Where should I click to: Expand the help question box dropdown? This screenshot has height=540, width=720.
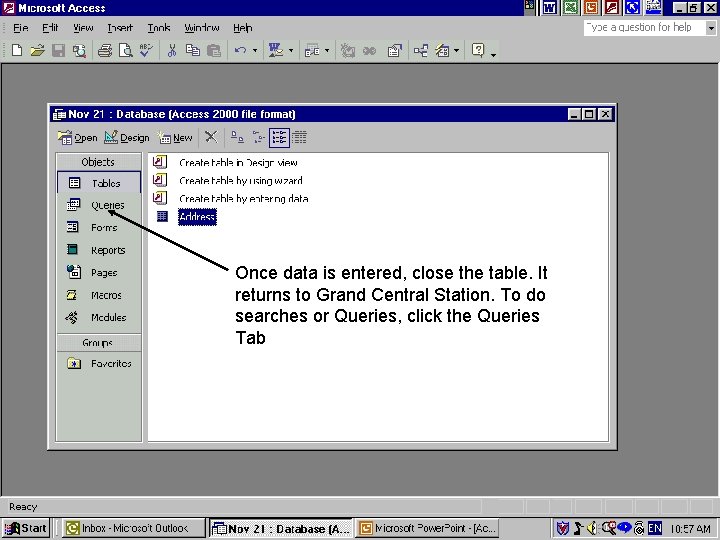tap(711, 28)
